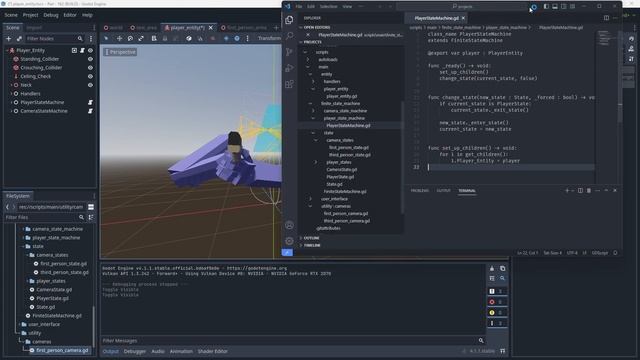Toggle editor messages filter in output

(497, 323)
